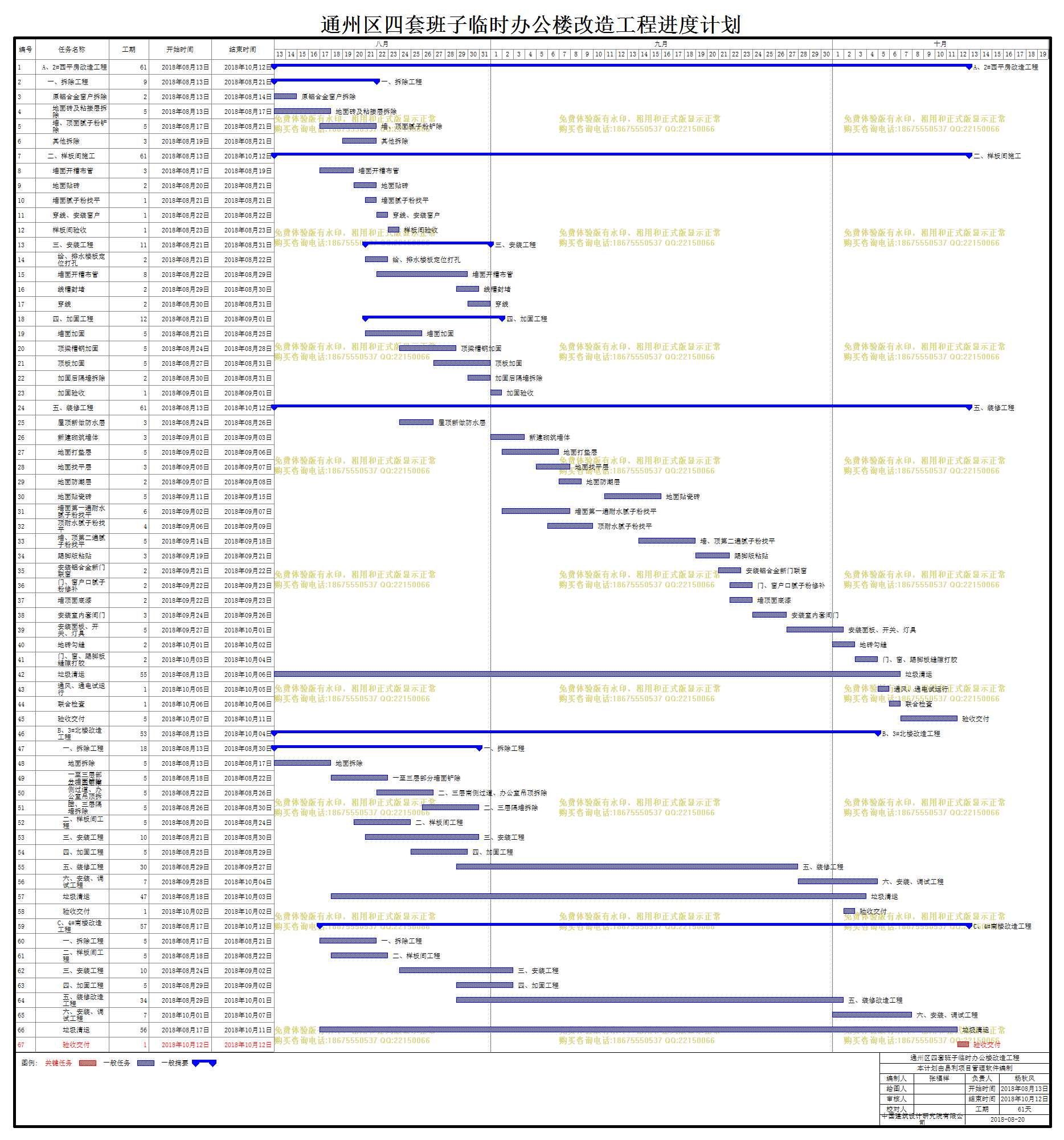The width and height of the screenshot is (1064, 1140).
Task: Click the duration value 30 in row 55
Action: [x=144, y=867]
